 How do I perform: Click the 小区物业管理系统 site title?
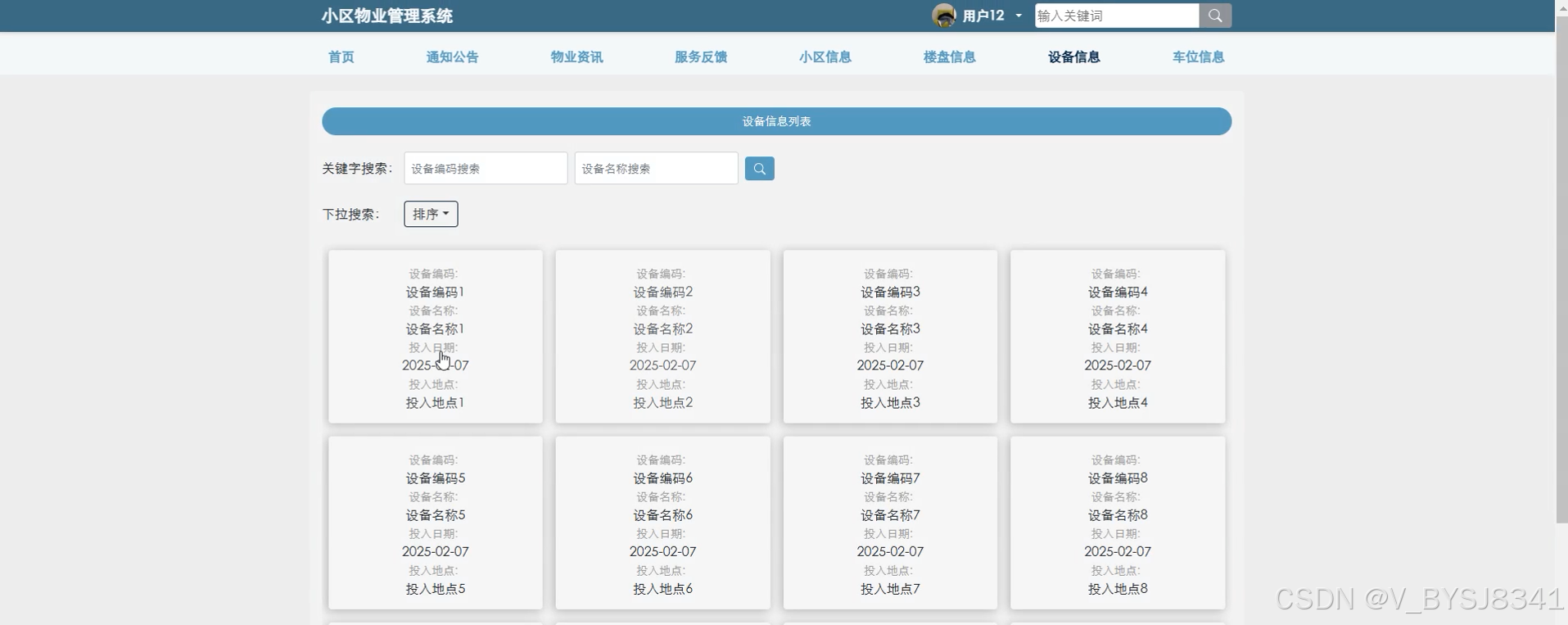pyautogui.click(x=387, y=16)
